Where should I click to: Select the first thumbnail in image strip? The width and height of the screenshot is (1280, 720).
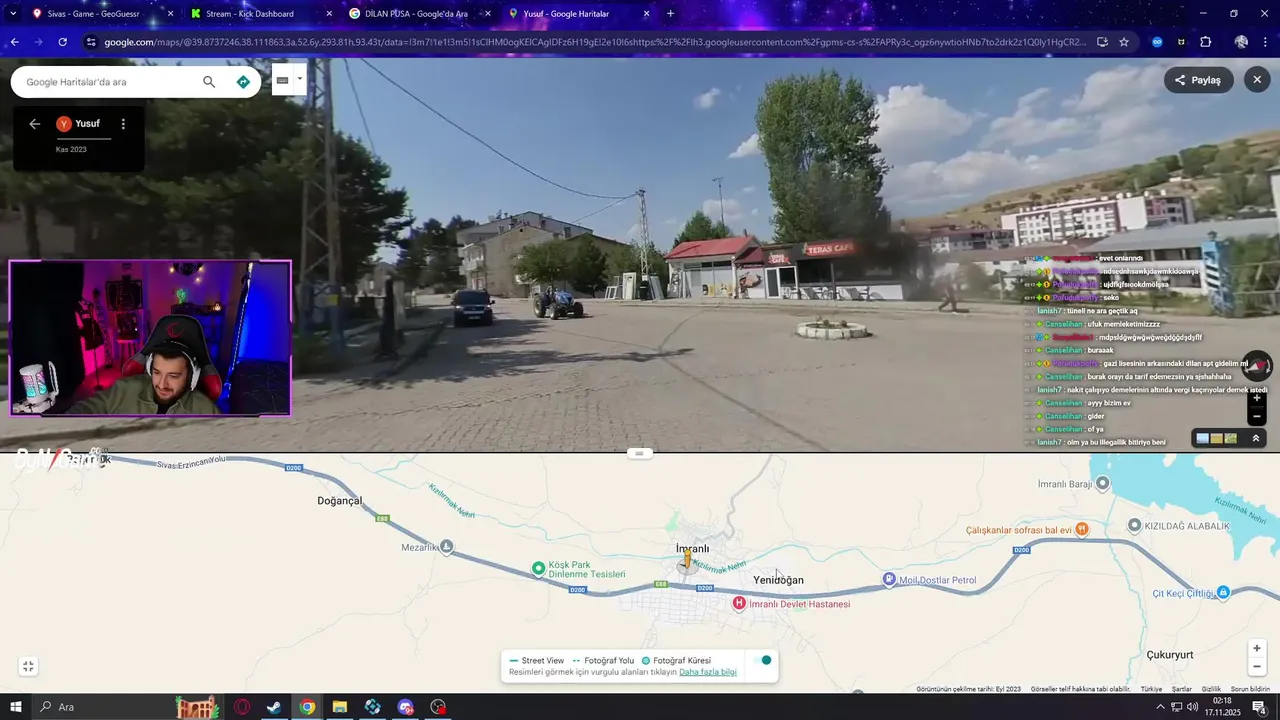coord(1202,438)
